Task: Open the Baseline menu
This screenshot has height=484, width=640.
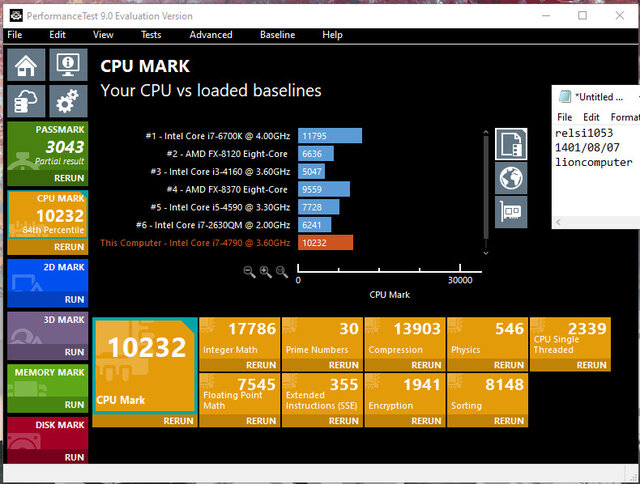Action: tap(277, 35)
